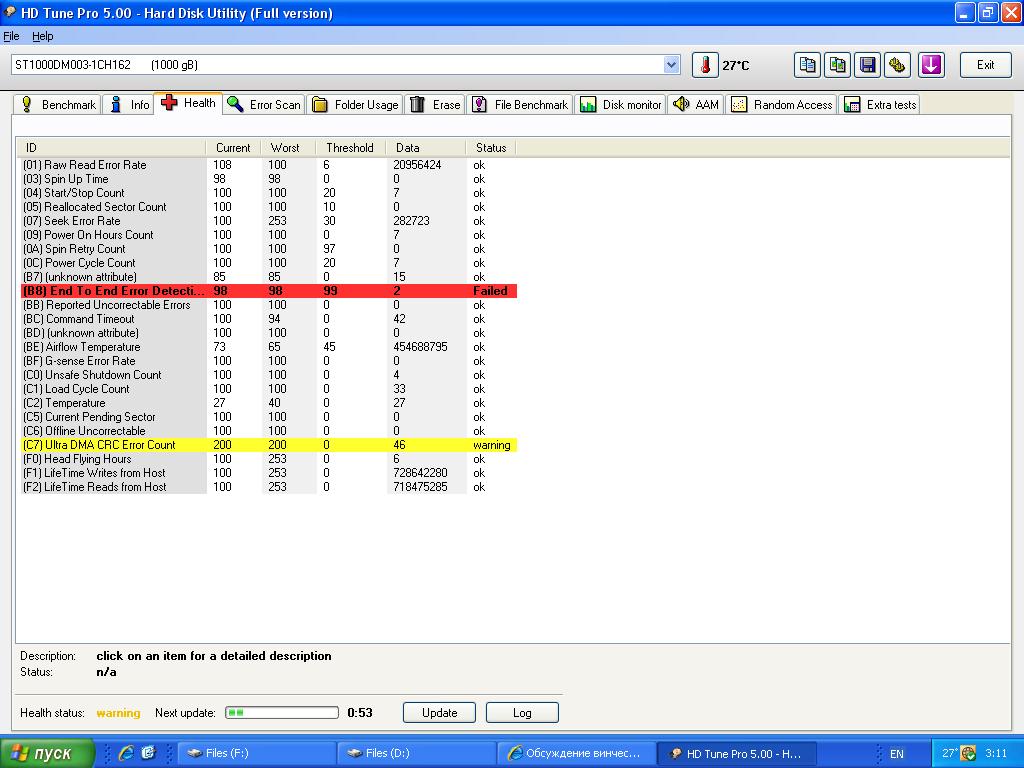Launch Internet Explorer from quick launch
The width and height of the screenshot is (1024, 768).
tap(125, 753)
